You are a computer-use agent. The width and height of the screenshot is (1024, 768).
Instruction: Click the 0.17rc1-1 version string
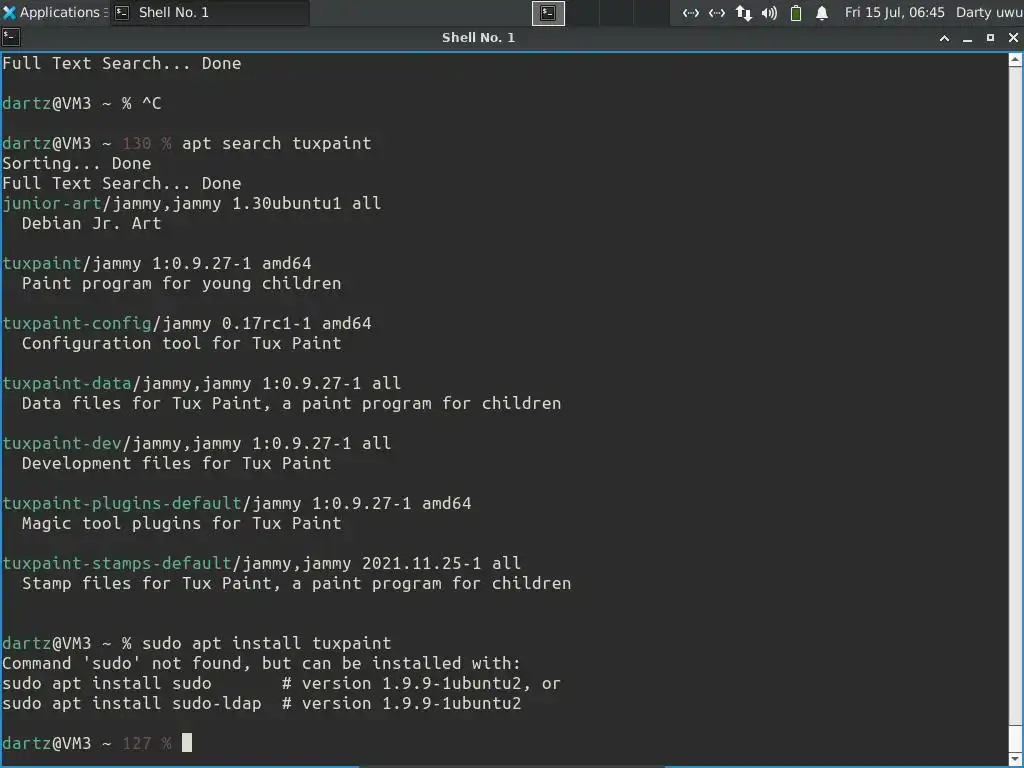(x=266, y=323)
